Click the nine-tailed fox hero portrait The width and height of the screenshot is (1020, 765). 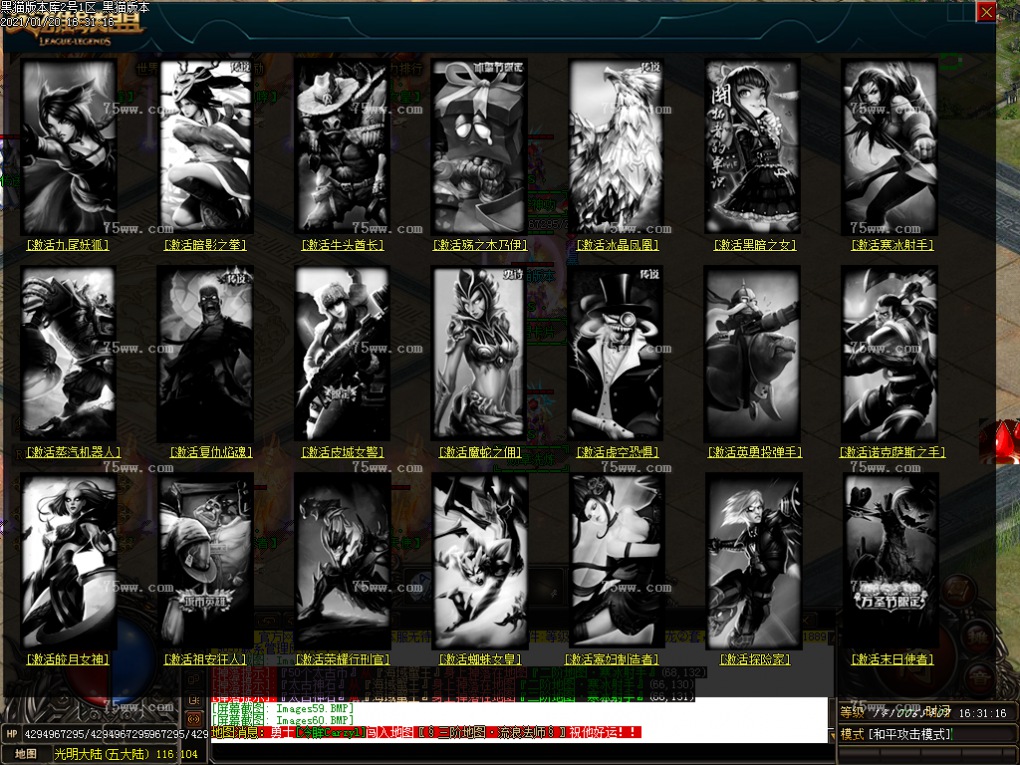(x=68, y=147)
